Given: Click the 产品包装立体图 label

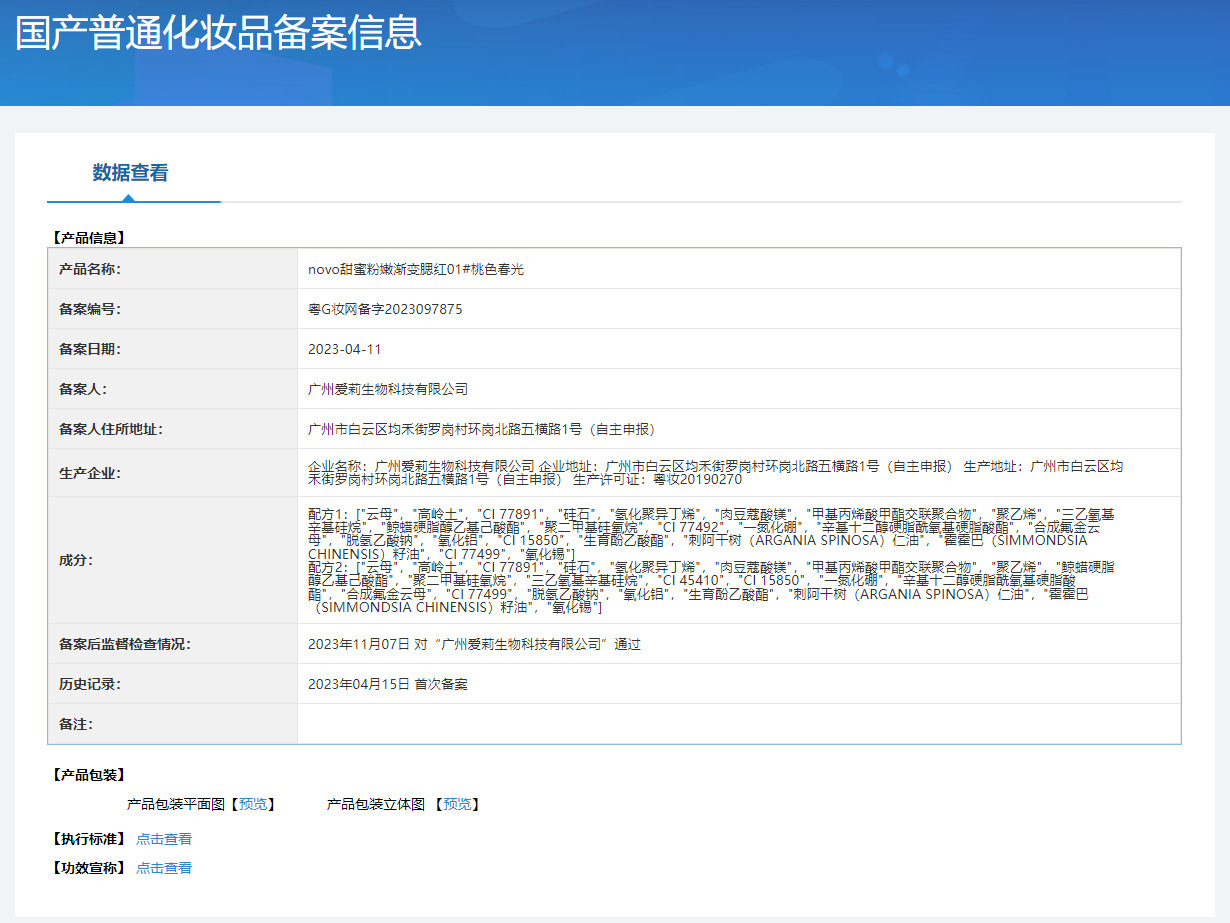Looking at the screenshot, I should (x=376, y=804).
